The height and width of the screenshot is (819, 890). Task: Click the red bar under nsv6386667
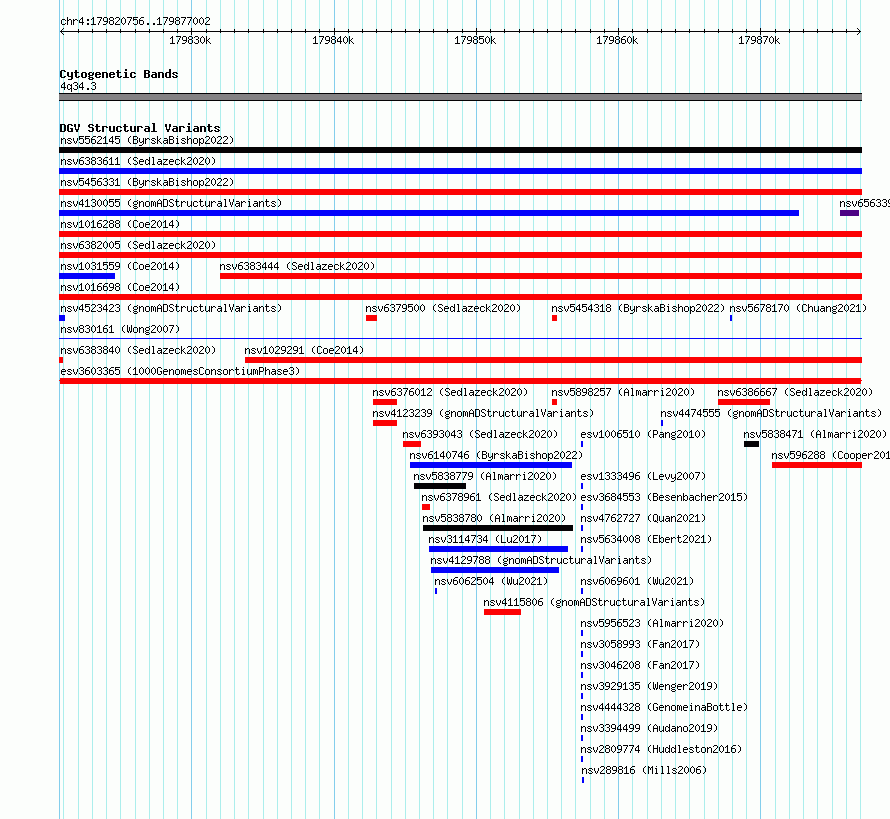point(744,402)
